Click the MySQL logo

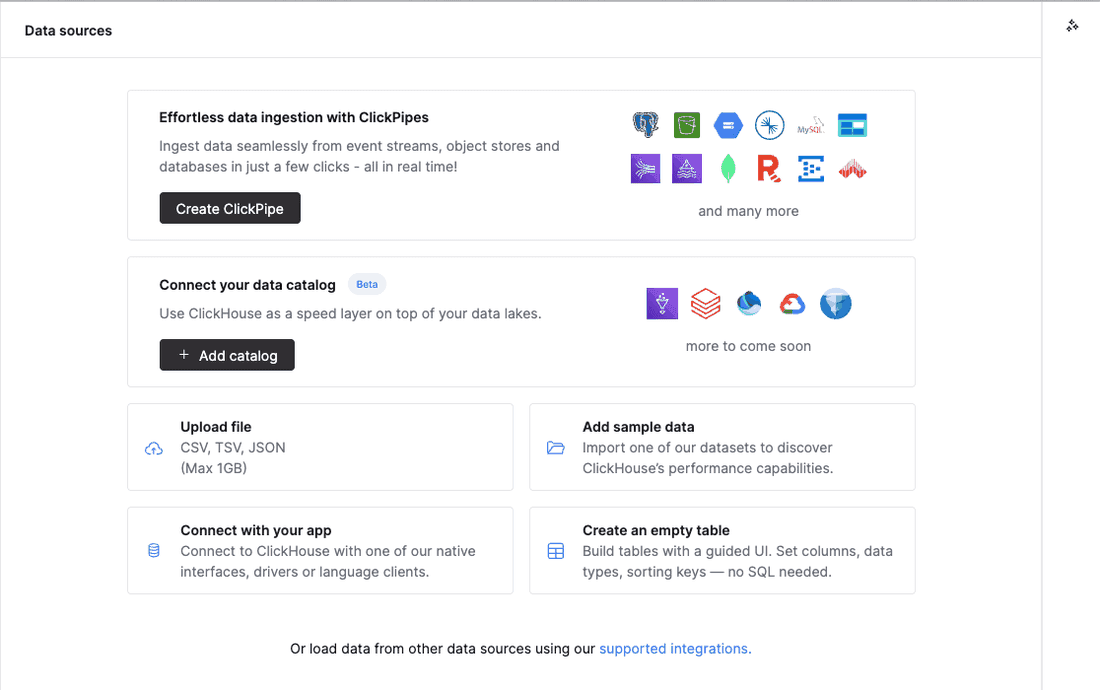810,126
